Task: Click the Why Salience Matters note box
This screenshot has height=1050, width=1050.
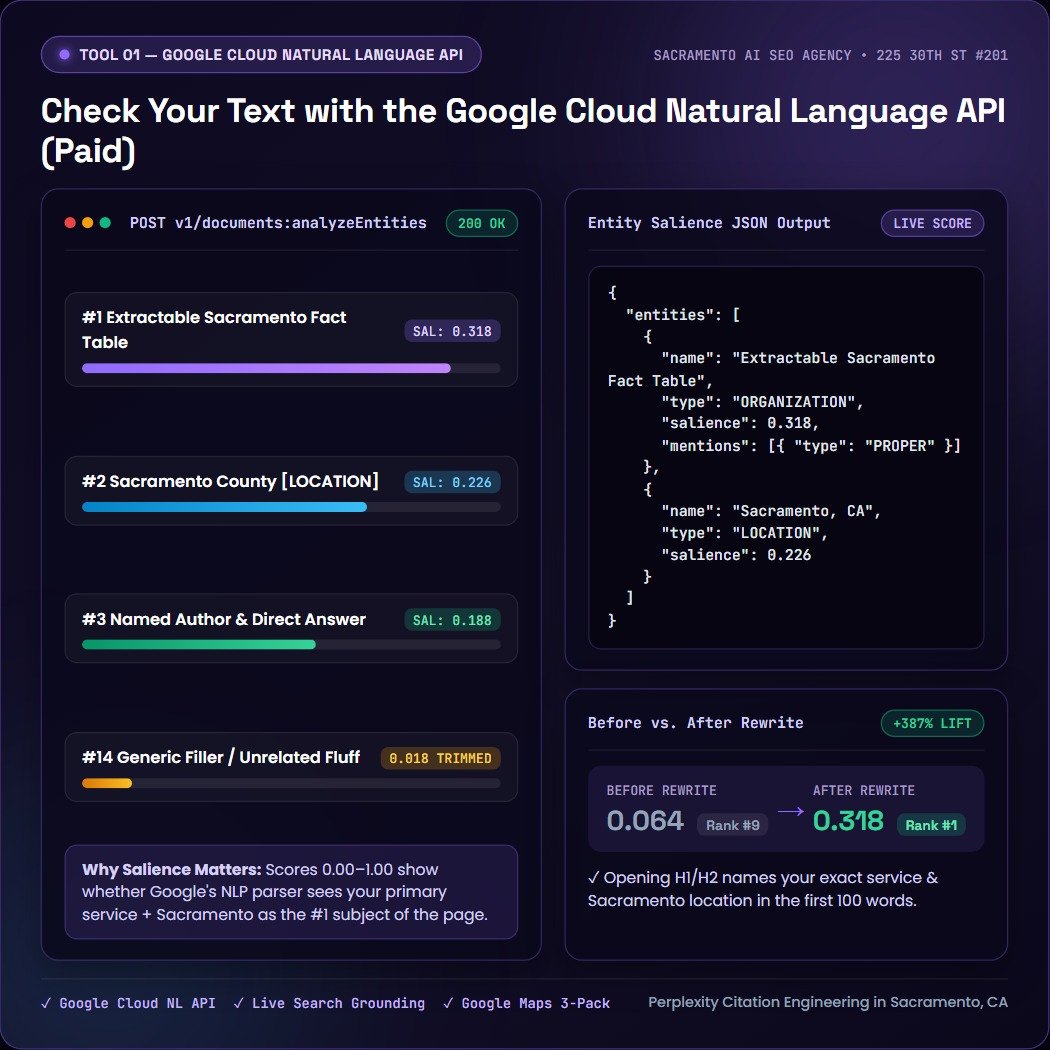Action: pyautogui.click(x=291, y=892)
